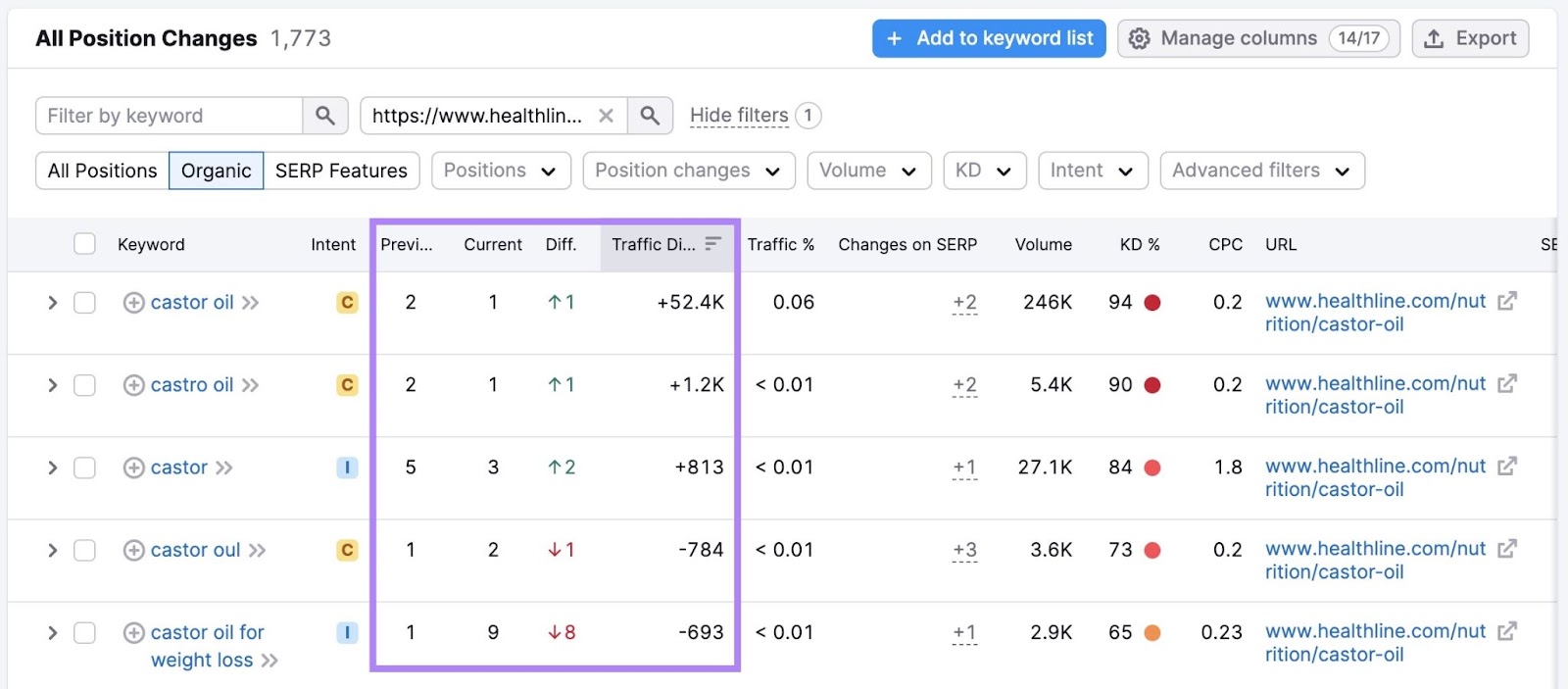Screen dimensions: 1568x689
Task: Expand the Advanced filters dropdown
Action: click(x=1261, y=171)
